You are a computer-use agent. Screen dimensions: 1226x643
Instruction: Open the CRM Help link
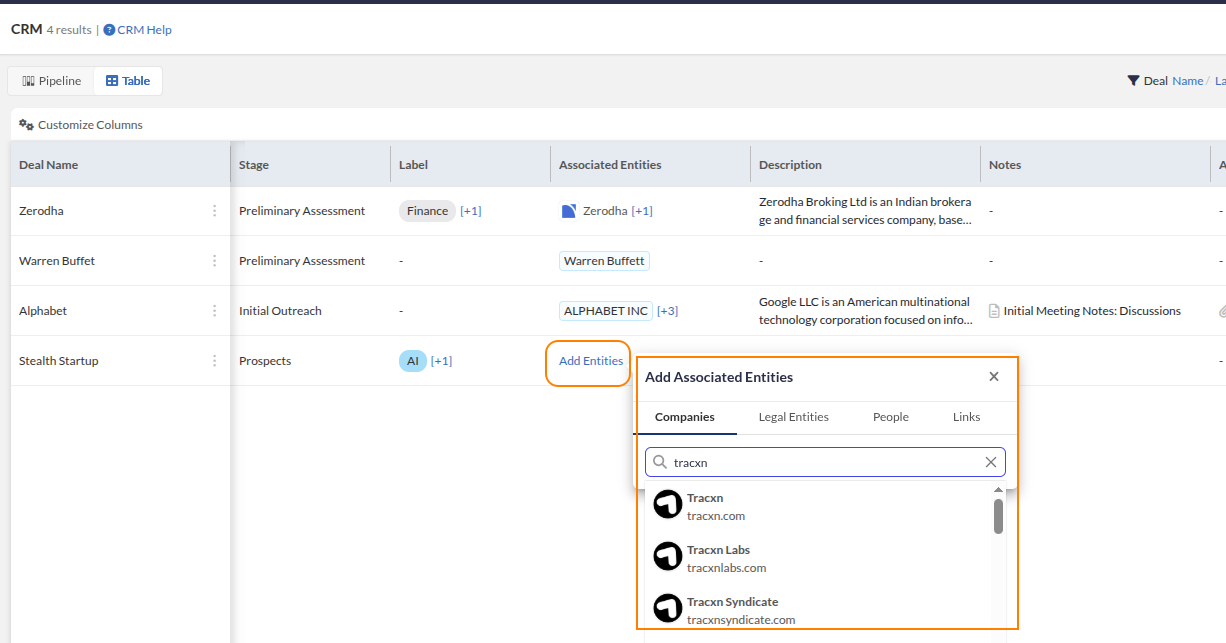pyautogui.click(x=144, y=30)
